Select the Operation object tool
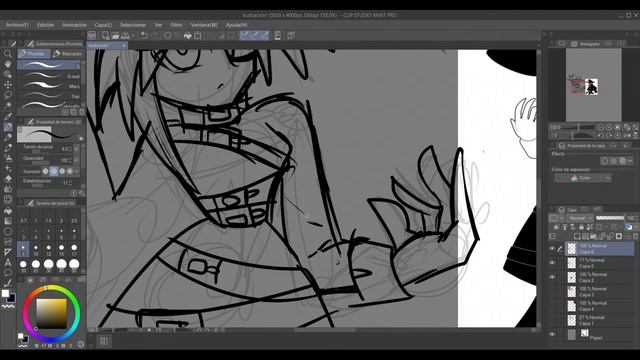The width and height of the screenshot is (640, 360). point(7,74)
